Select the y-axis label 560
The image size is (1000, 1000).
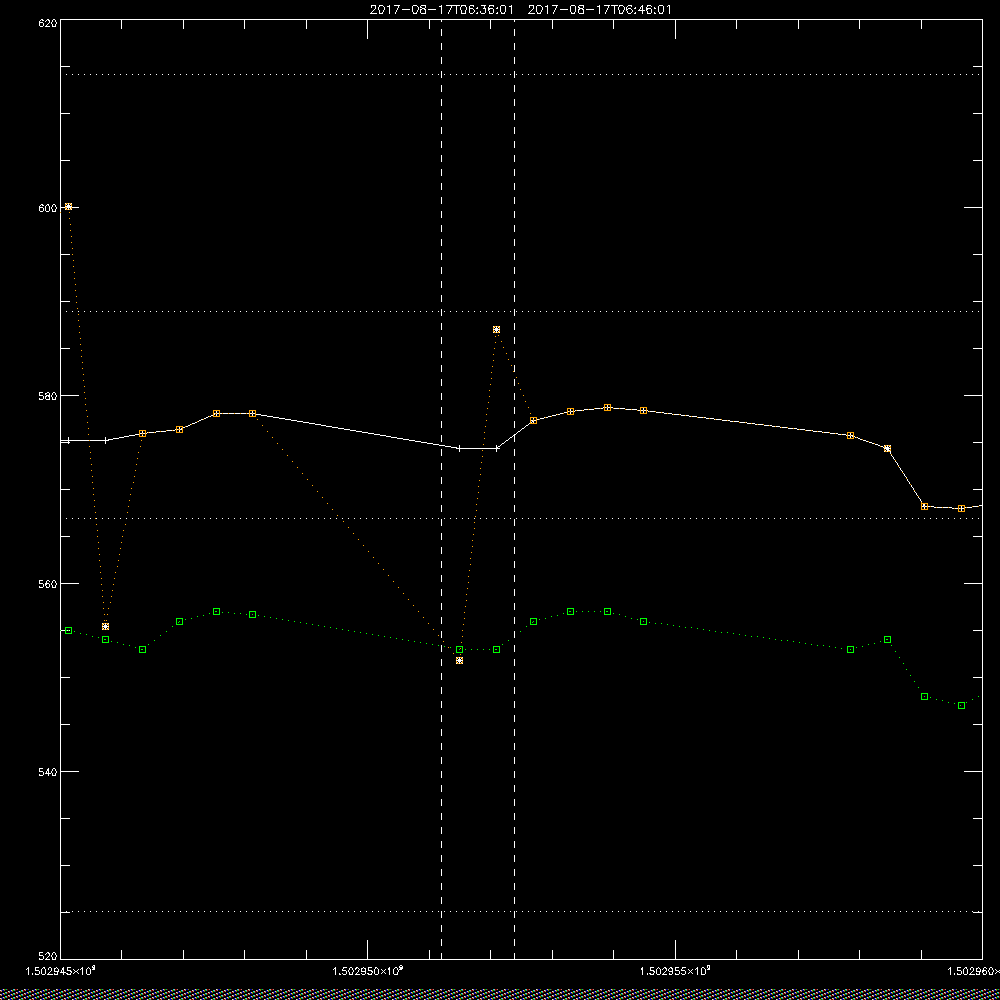[x=48, y=584]
